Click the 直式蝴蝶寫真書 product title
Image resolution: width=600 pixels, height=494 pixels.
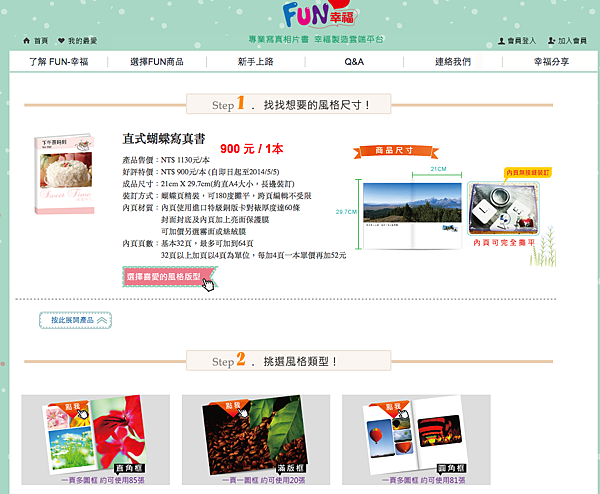coord(164,139)
